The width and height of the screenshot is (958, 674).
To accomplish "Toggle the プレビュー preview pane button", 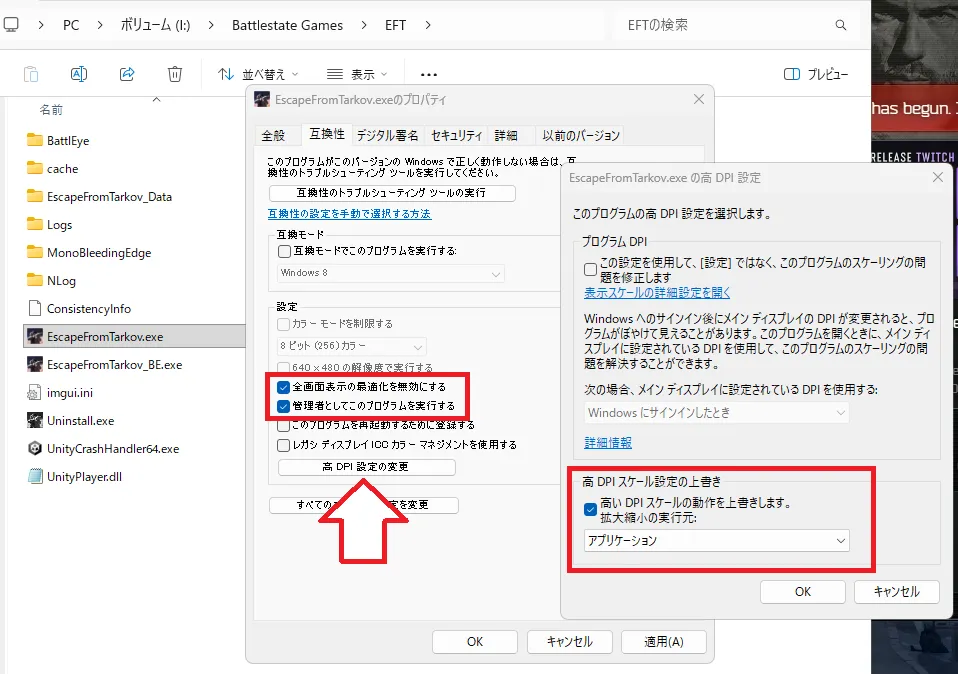I will click(816, 74).
